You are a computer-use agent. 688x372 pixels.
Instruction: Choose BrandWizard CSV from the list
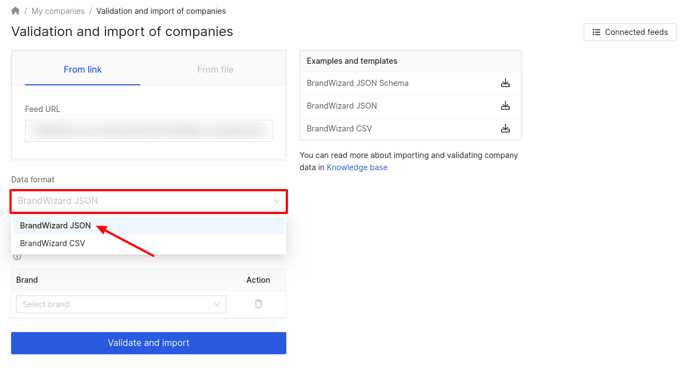[149, 243]
